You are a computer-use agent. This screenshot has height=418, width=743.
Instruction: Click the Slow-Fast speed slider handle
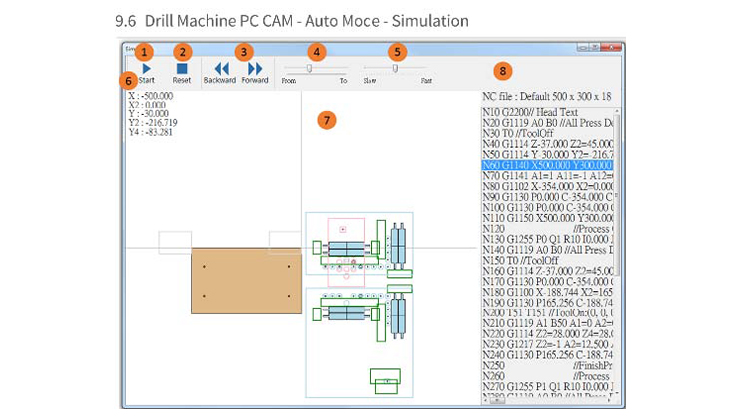pyautogui.click(x=395, y=69)
